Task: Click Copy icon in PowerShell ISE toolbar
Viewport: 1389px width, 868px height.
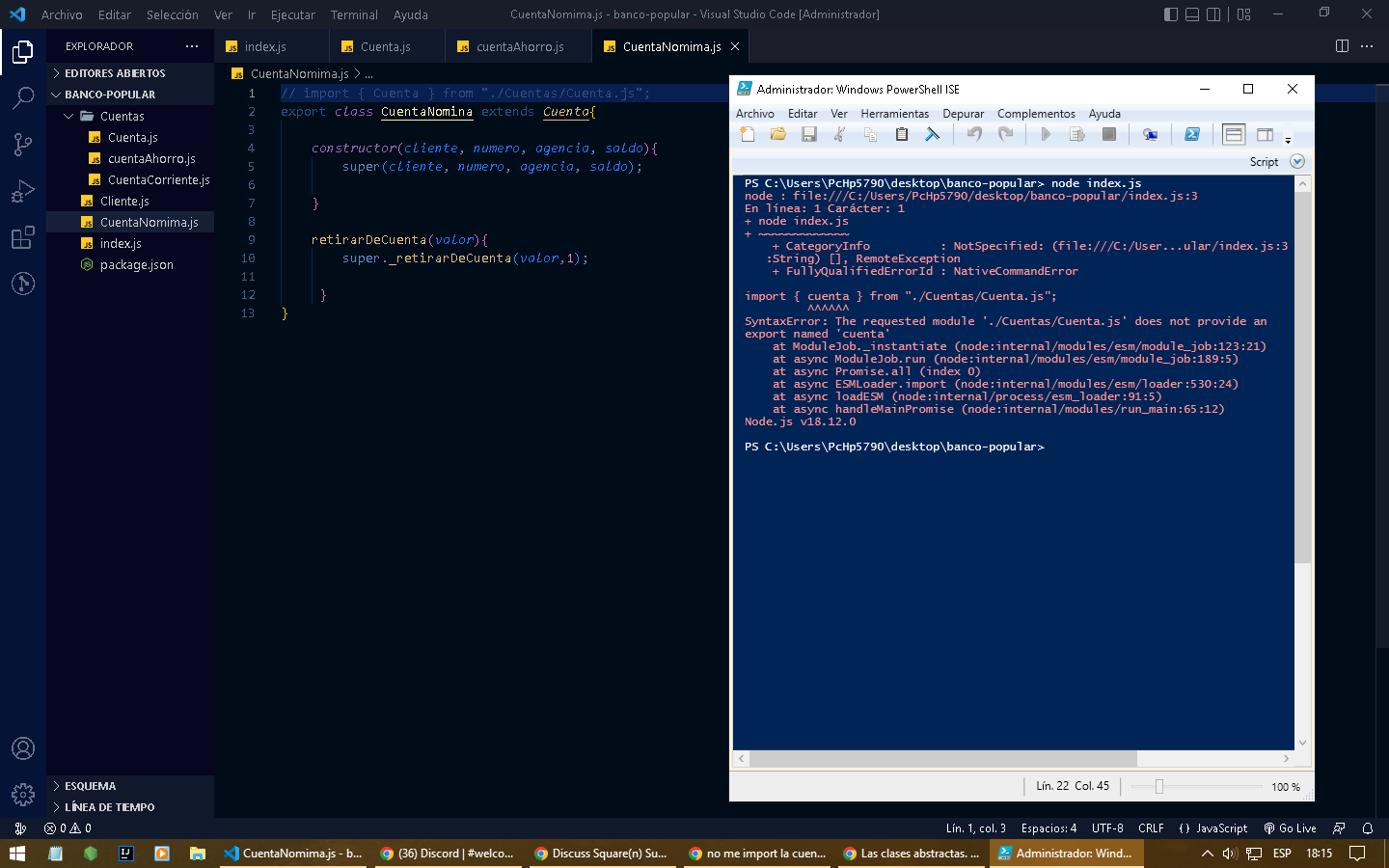Action: click(871, 135)
